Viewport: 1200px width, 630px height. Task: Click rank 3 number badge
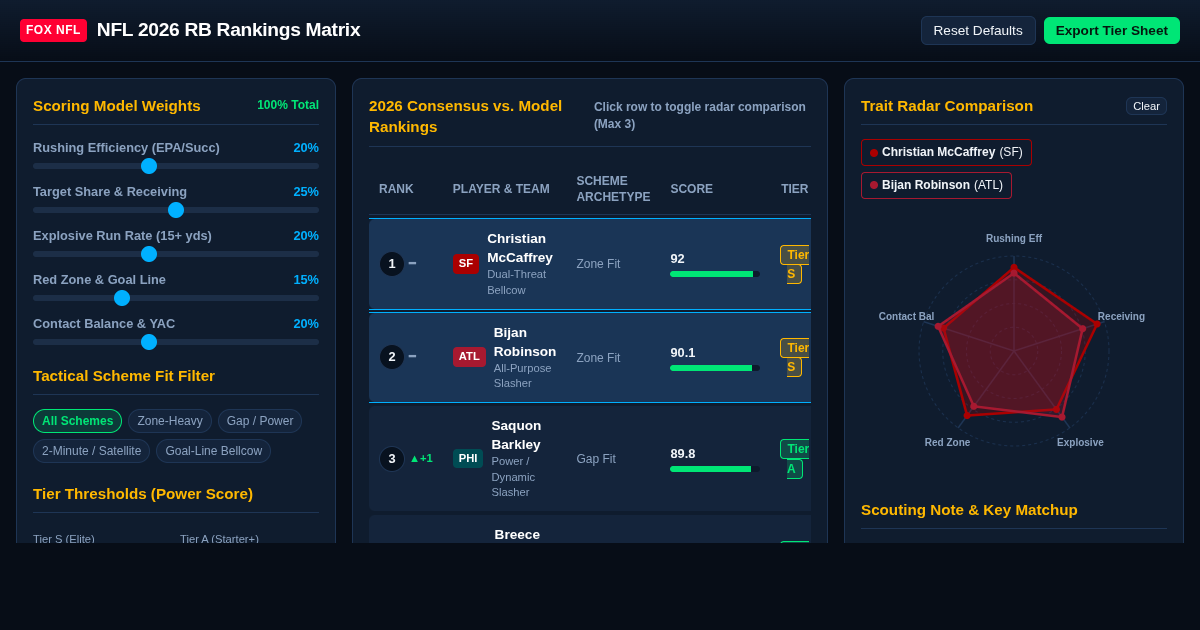click(x=392, y=459)
